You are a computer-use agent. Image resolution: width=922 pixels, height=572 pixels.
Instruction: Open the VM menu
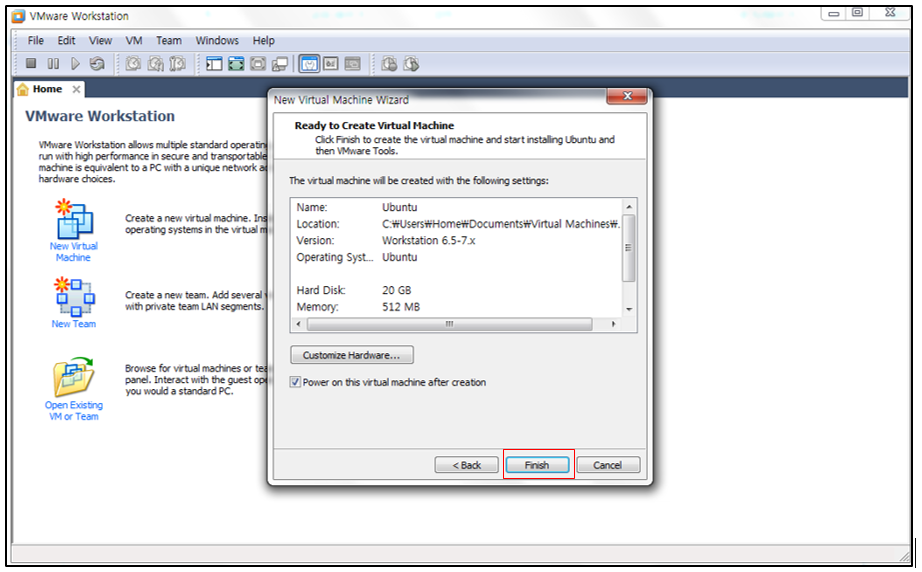[133, 41]
